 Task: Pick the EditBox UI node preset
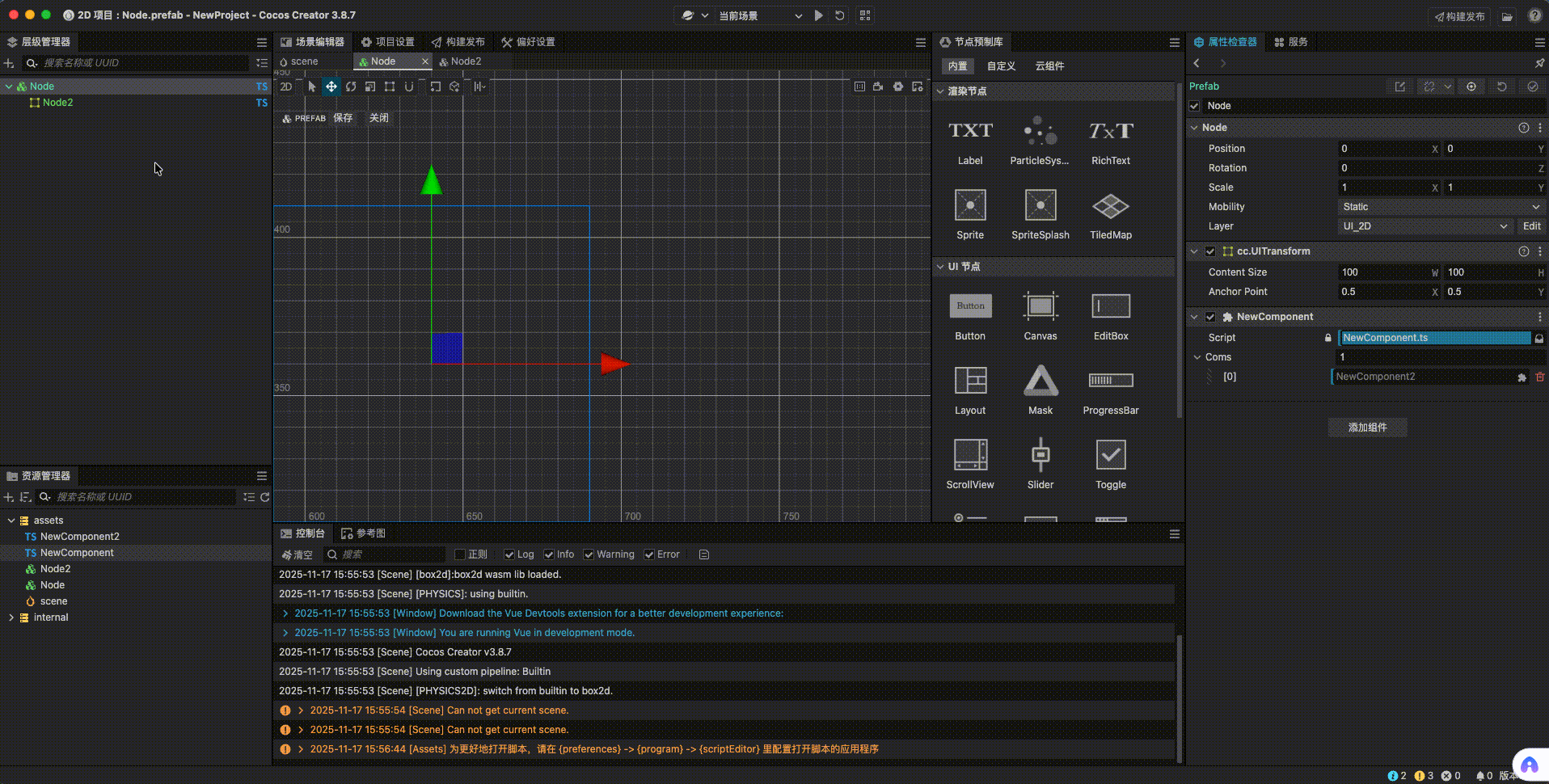point(1111,316)
